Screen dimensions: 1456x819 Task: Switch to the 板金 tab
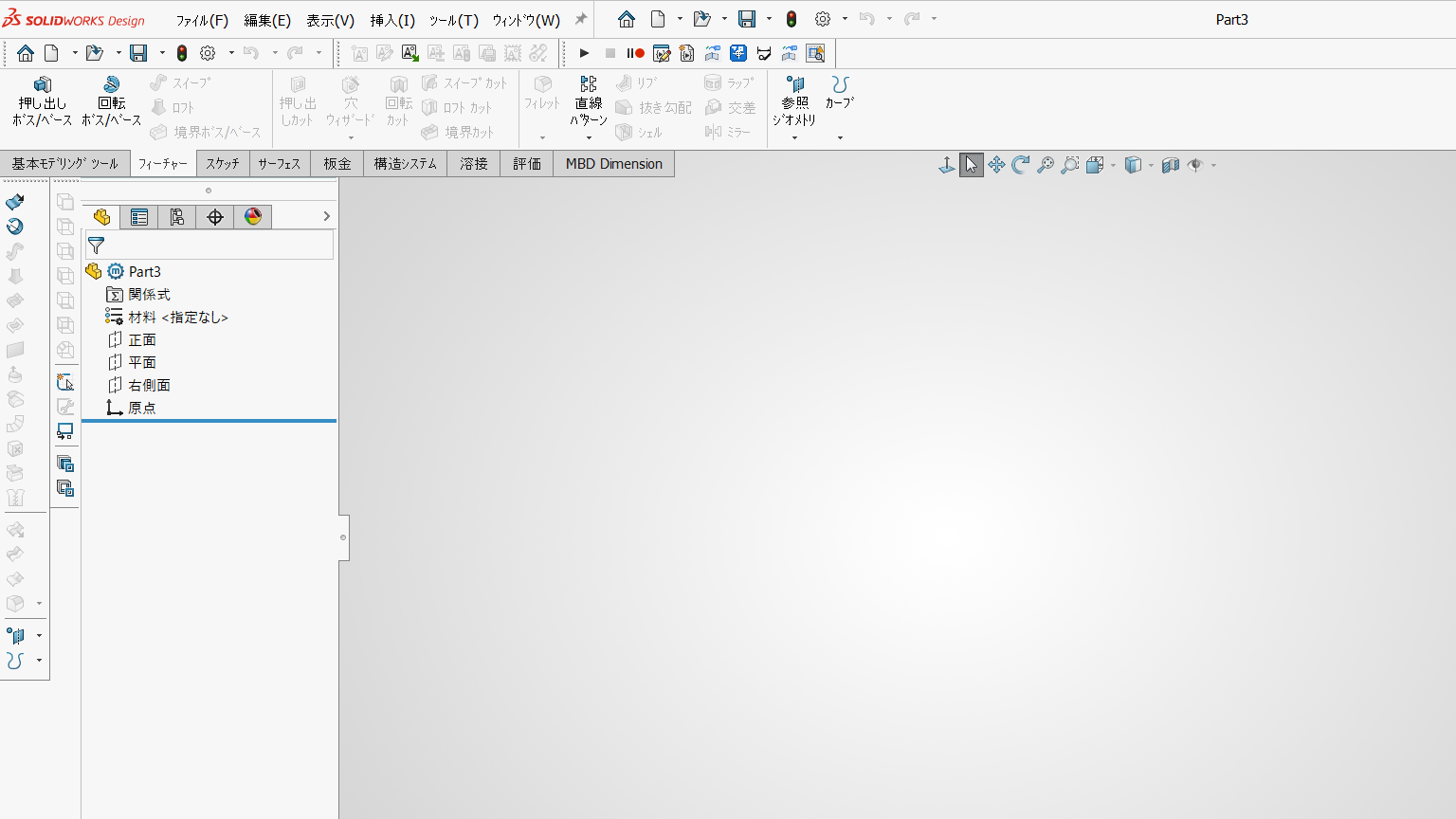337,164
